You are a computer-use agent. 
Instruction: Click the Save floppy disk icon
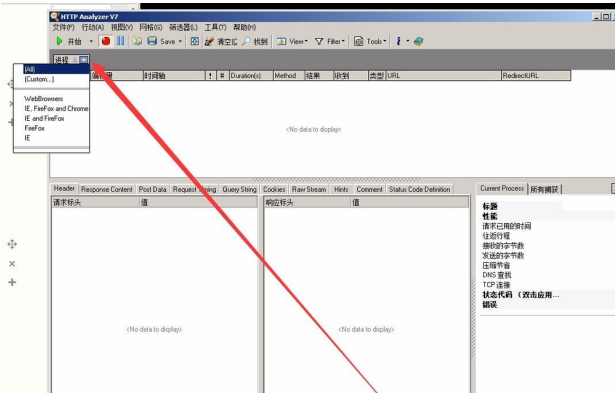(152, 41)
